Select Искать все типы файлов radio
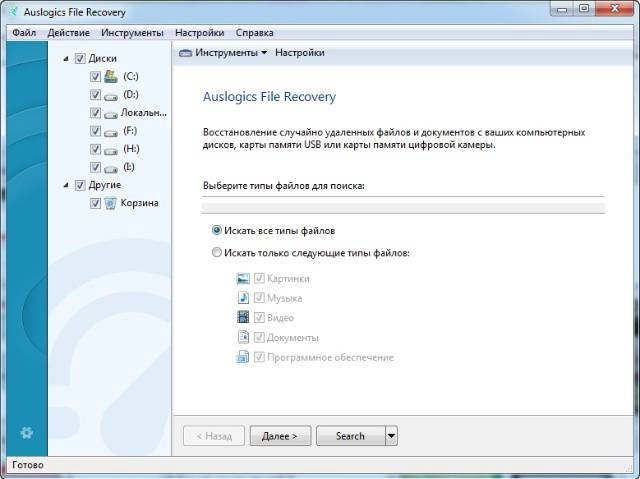Screen dimensions: 640x479 217,230
